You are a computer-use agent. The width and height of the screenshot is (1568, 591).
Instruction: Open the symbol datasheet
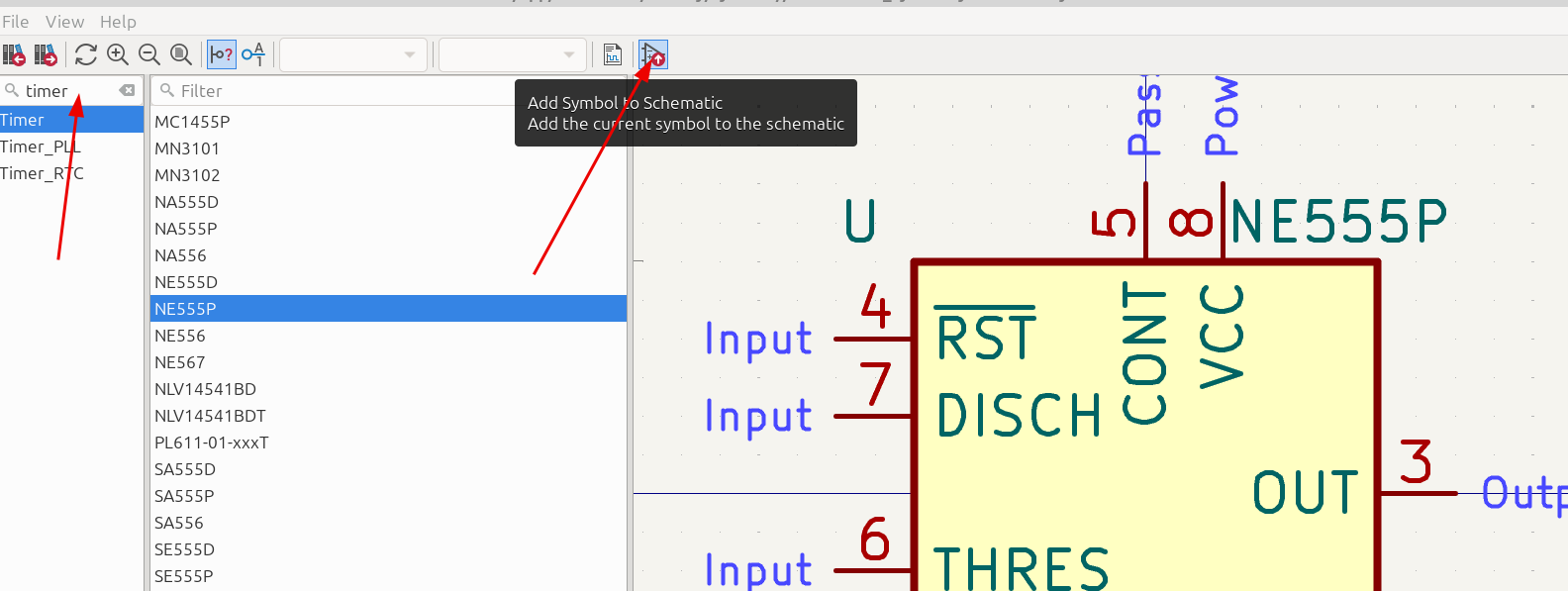coord(613,54)
